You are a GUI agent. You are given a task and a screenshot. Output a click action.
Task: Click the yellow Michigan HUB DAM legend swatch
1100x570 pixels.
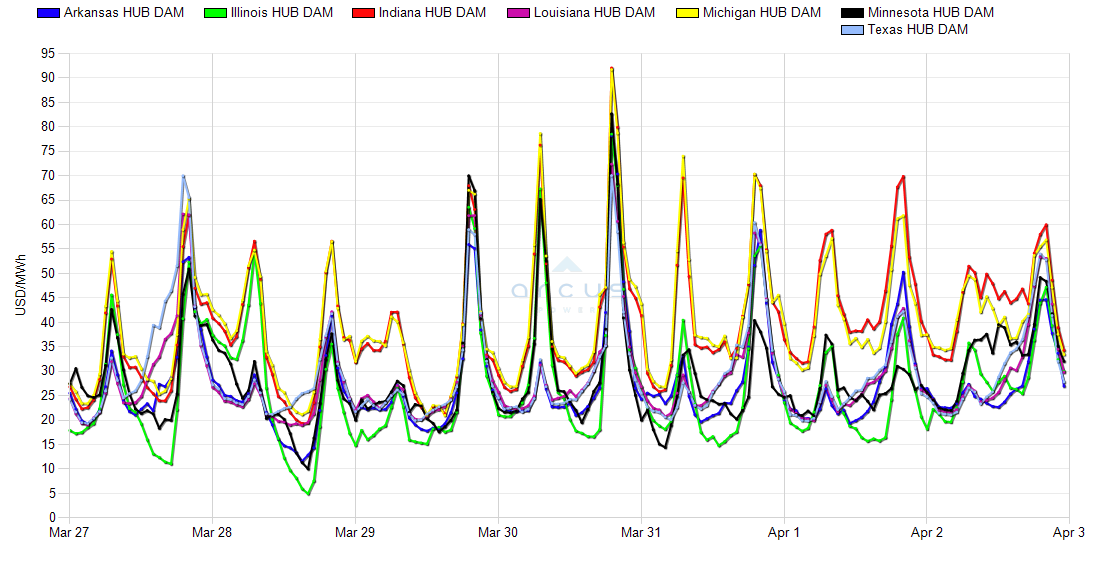(x=688, y=13)
